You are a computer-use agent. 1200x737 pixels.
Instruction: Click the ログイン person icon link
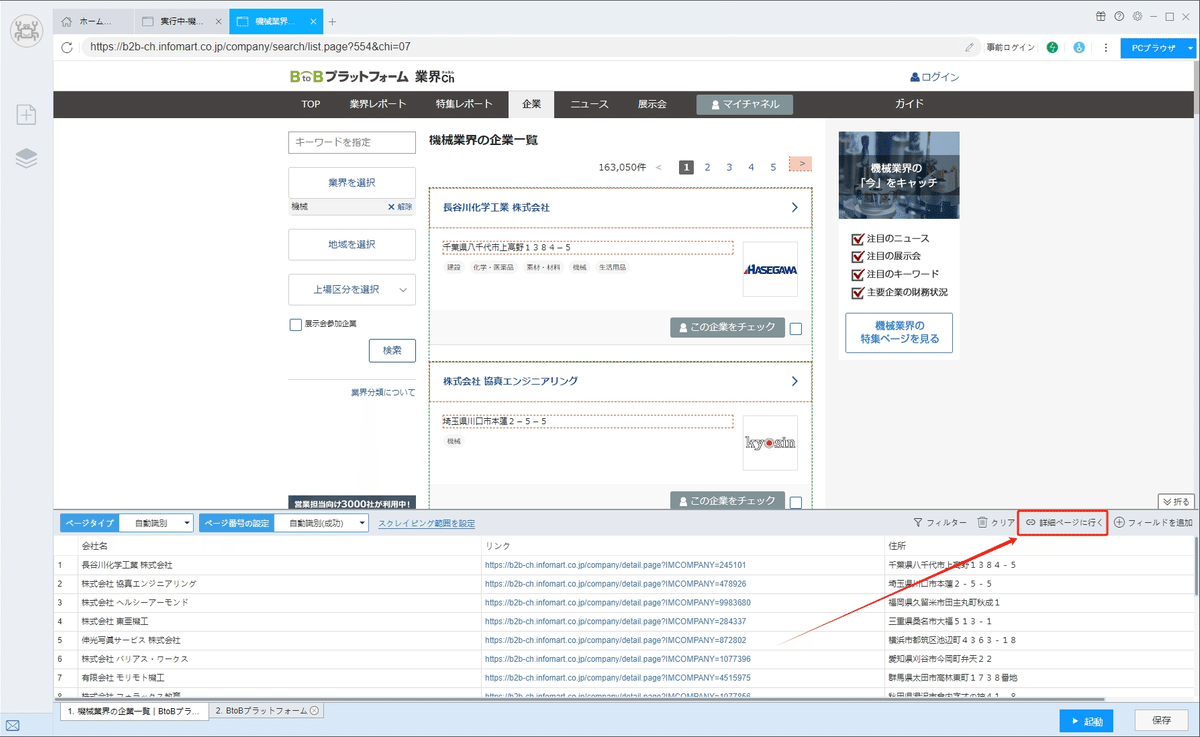tap(934, 77)
